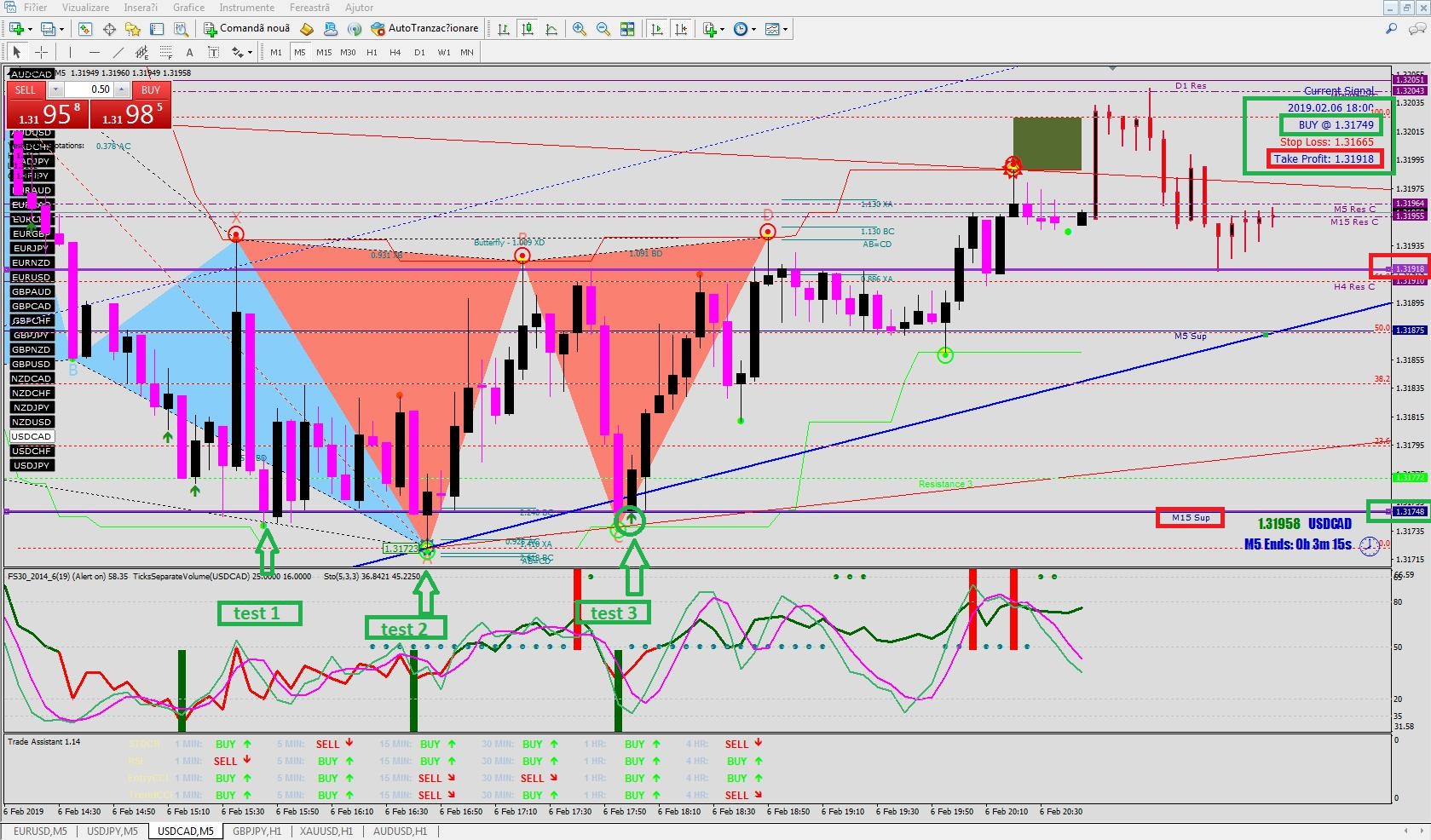Activate the crosshair cursor mode

[x=40, y=53]
